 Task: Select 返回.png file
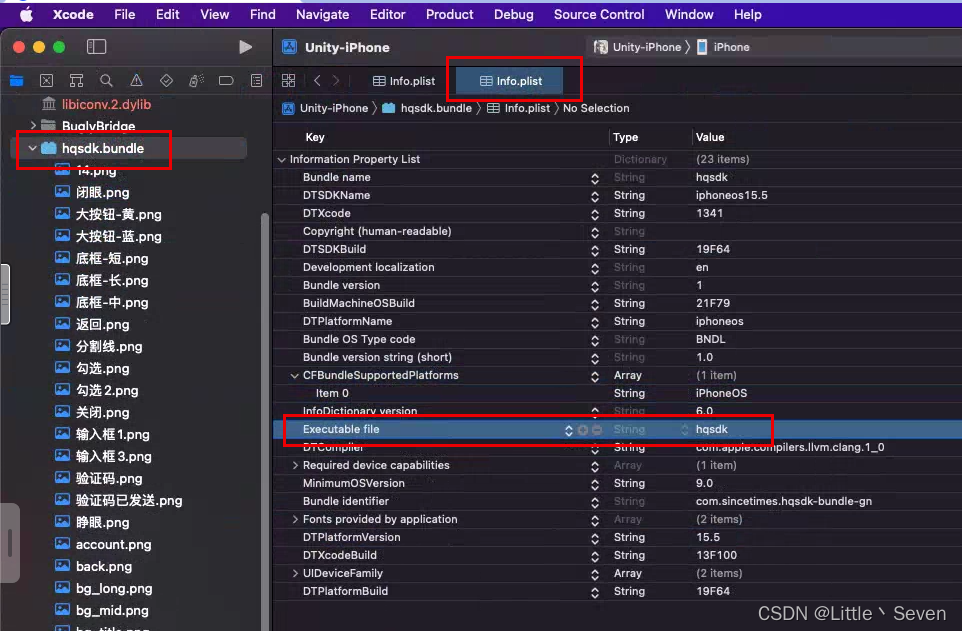coord(92,324)
